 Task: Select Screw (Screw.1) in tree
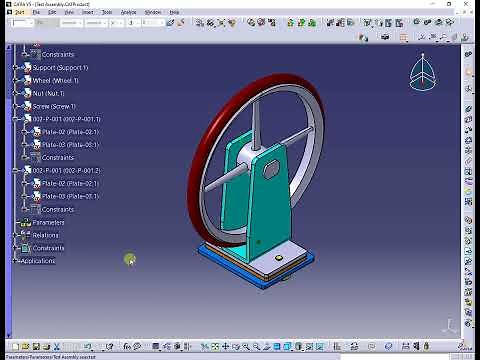point(54,106)
